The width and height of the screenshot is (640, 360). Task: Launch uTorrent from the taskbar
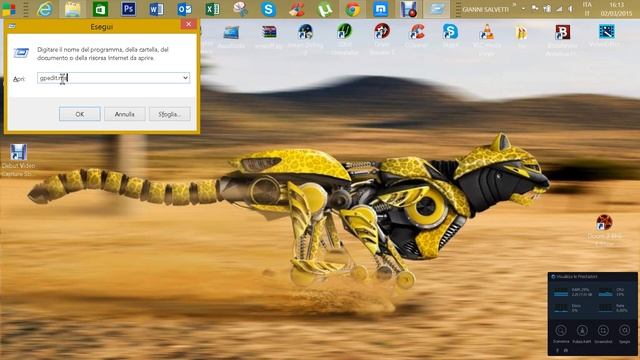coord(324,9)
